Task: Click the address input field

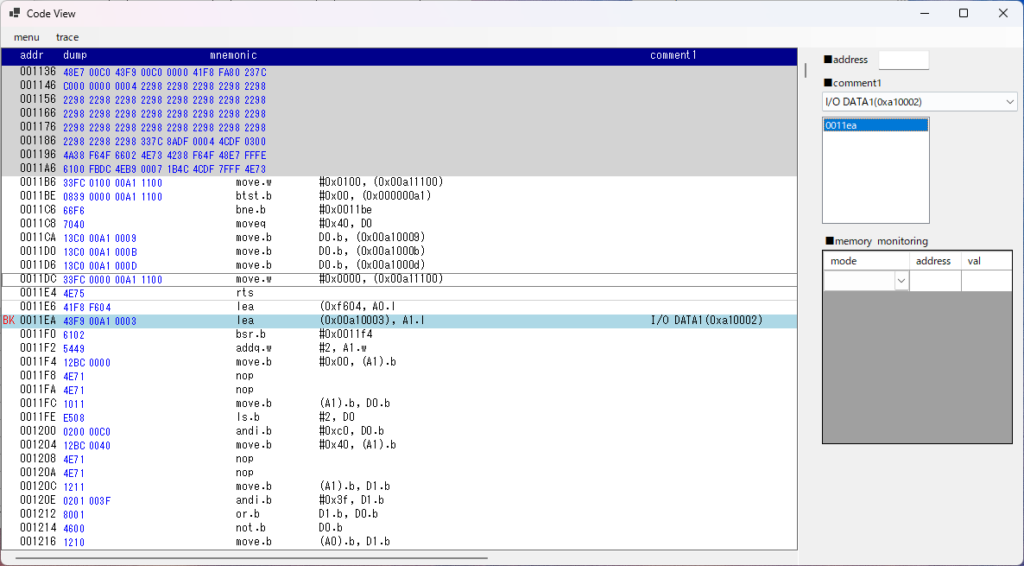Action: [x=903, y=60]
